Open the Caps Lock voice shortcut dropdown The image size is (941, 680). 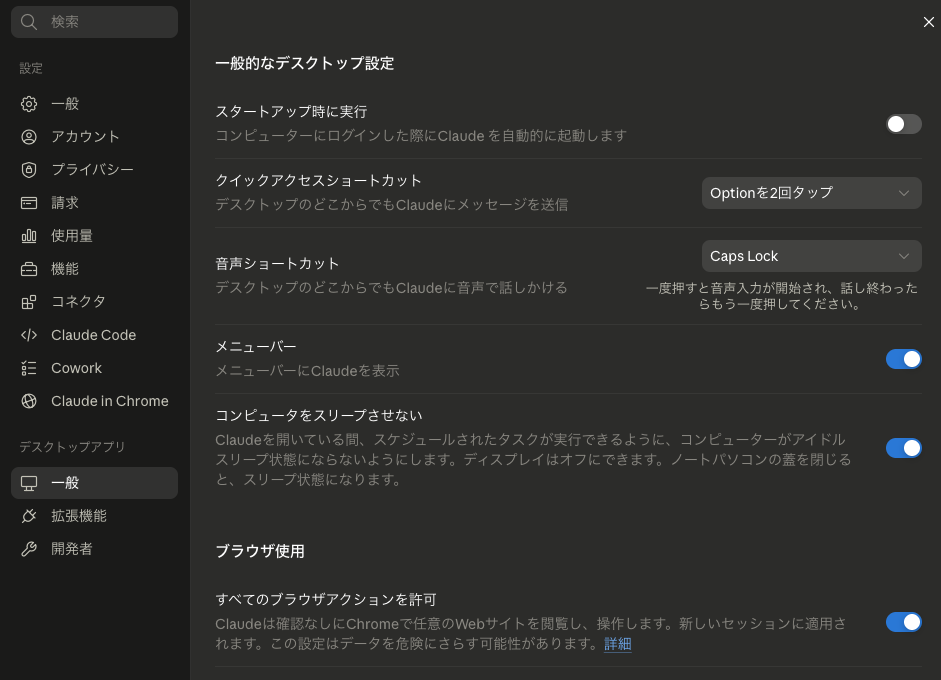click(x=811, y=256)
